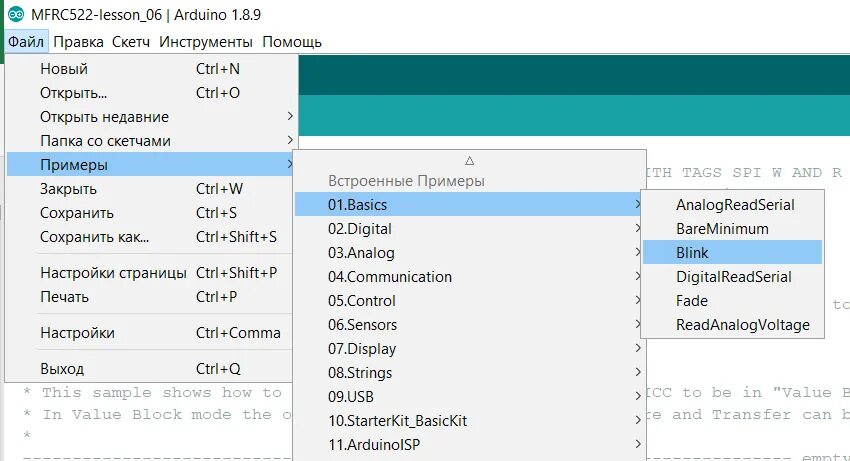Open the ReadAnalogVoltage example
Screen dimensions: 850x461
pyautogui.click(x=732, y=324)
